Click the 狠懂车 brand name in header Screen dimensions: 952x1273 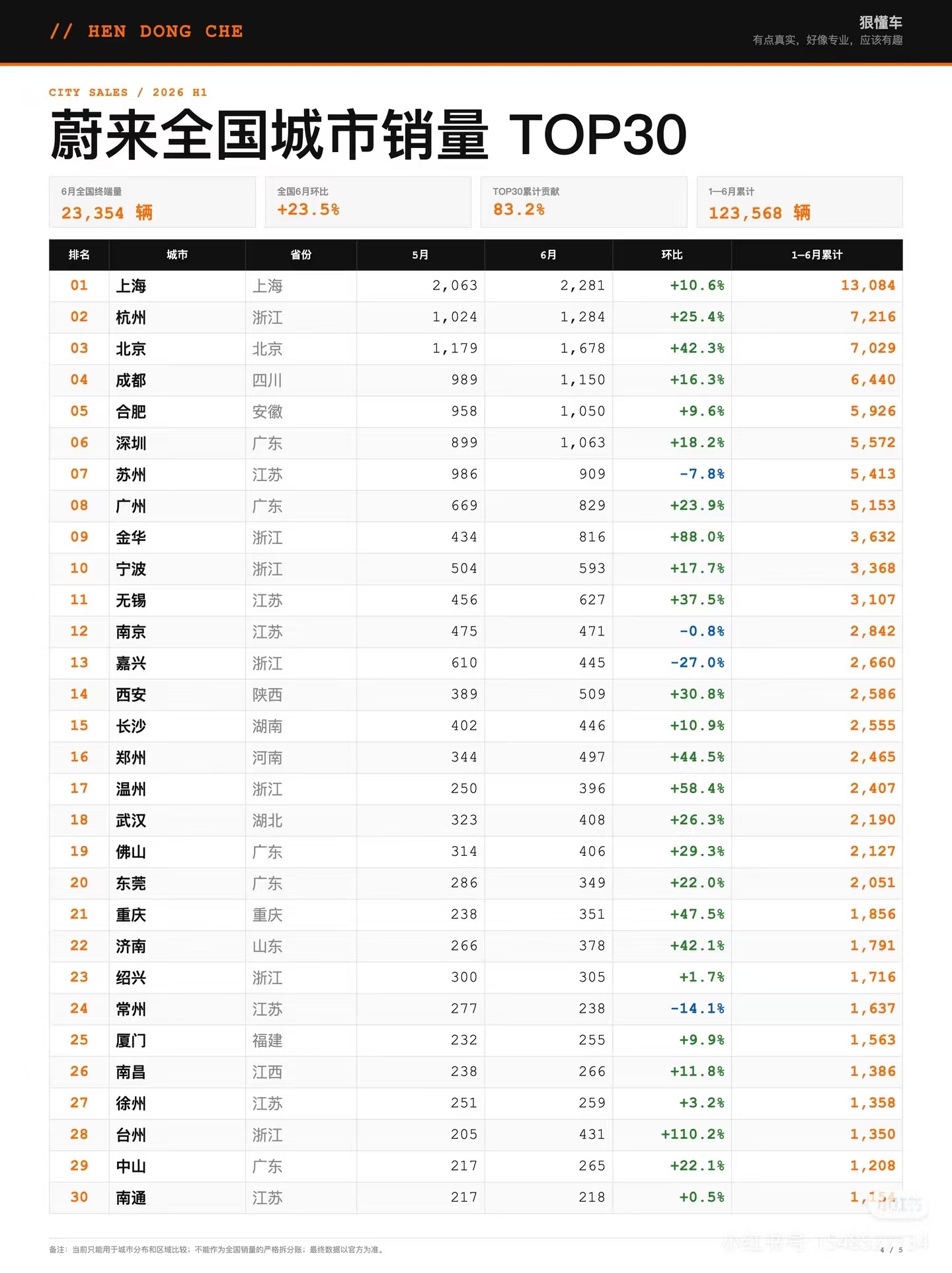[881, 22]
